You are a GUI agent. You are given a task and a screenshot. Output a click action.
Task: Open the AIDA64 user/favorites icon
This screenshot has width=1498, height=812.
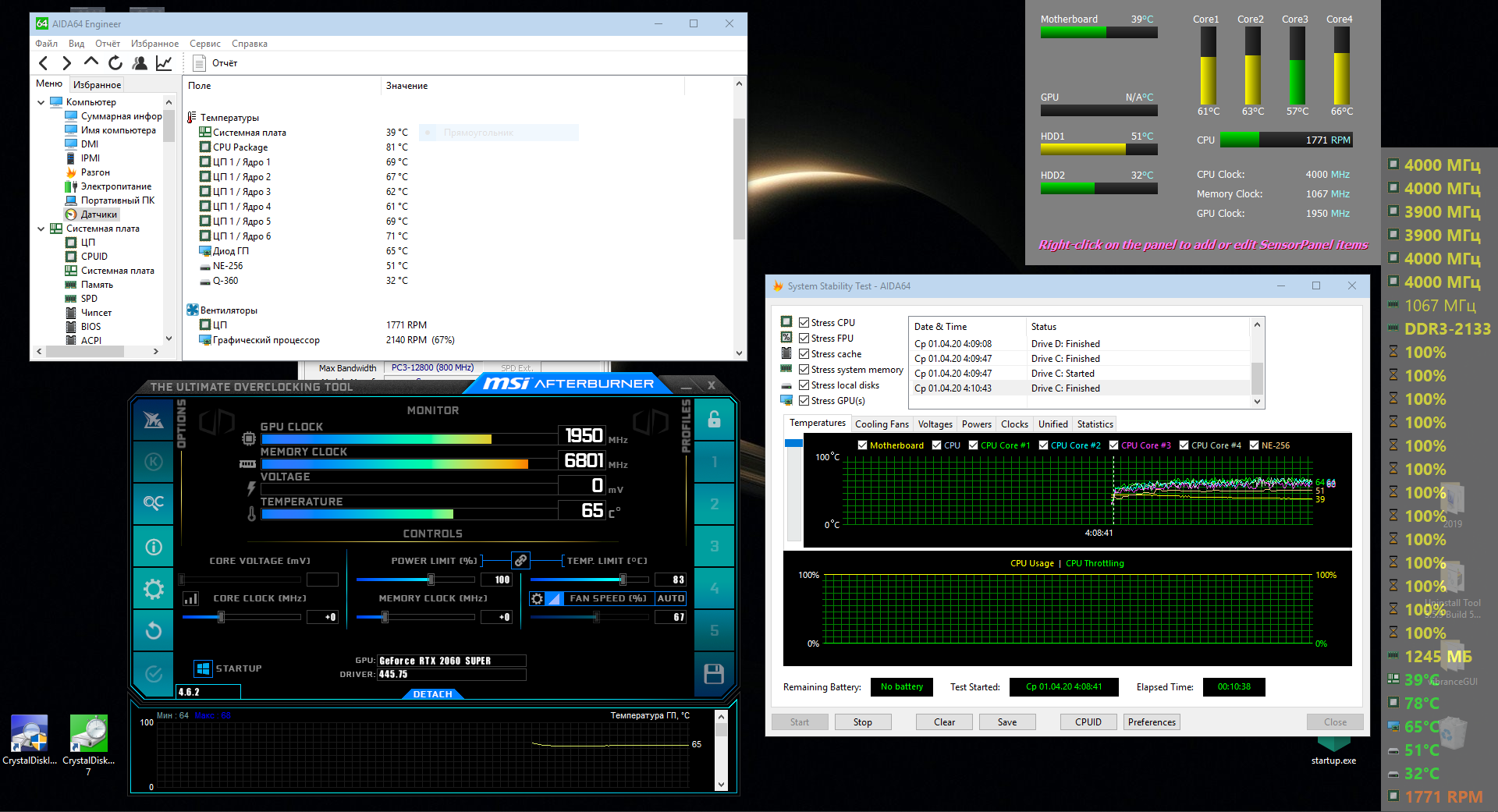click(140, 63)
